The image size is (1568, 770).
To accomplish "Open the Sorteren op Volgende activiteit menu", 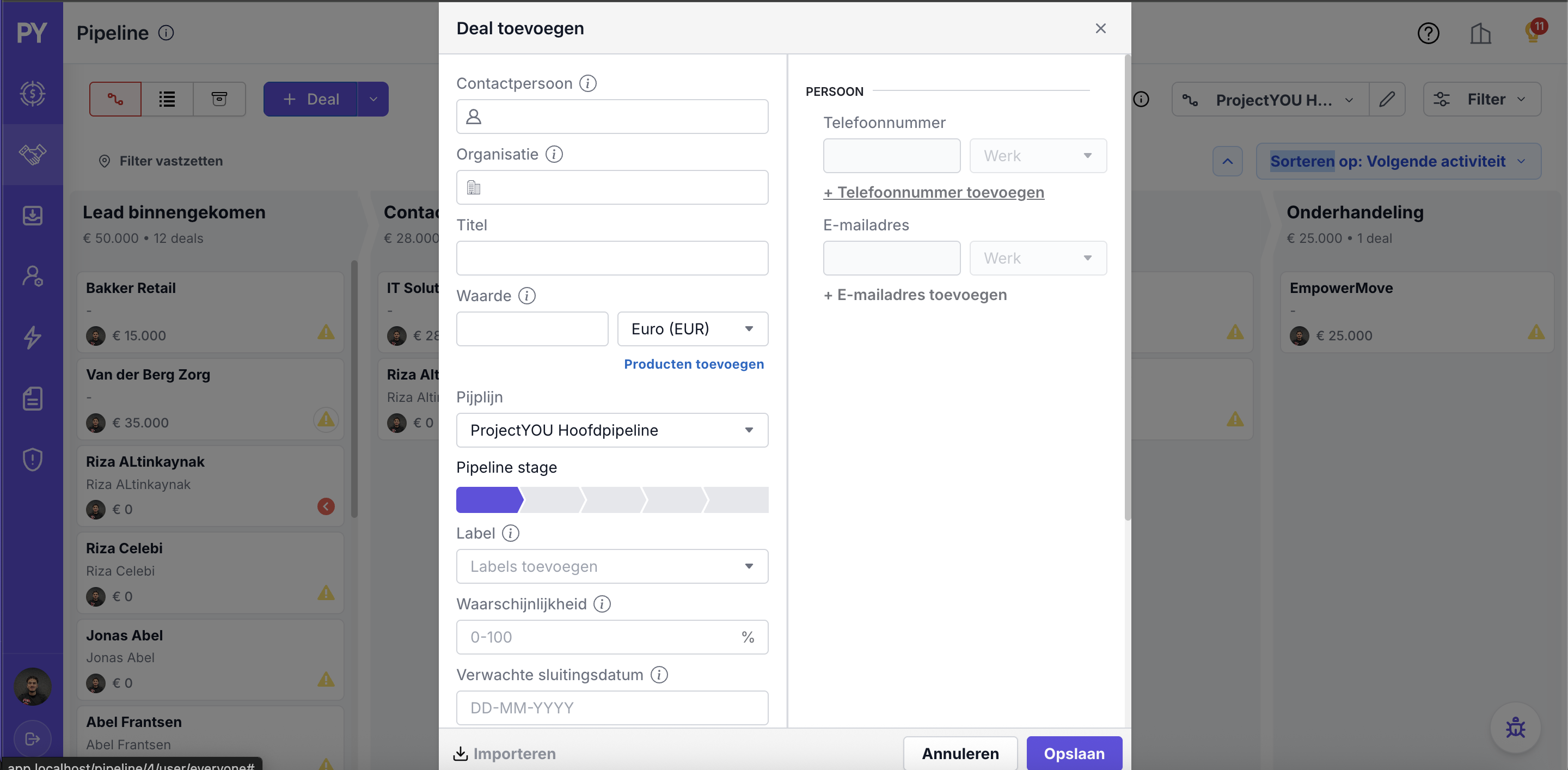I will [x=1398, y=161].
